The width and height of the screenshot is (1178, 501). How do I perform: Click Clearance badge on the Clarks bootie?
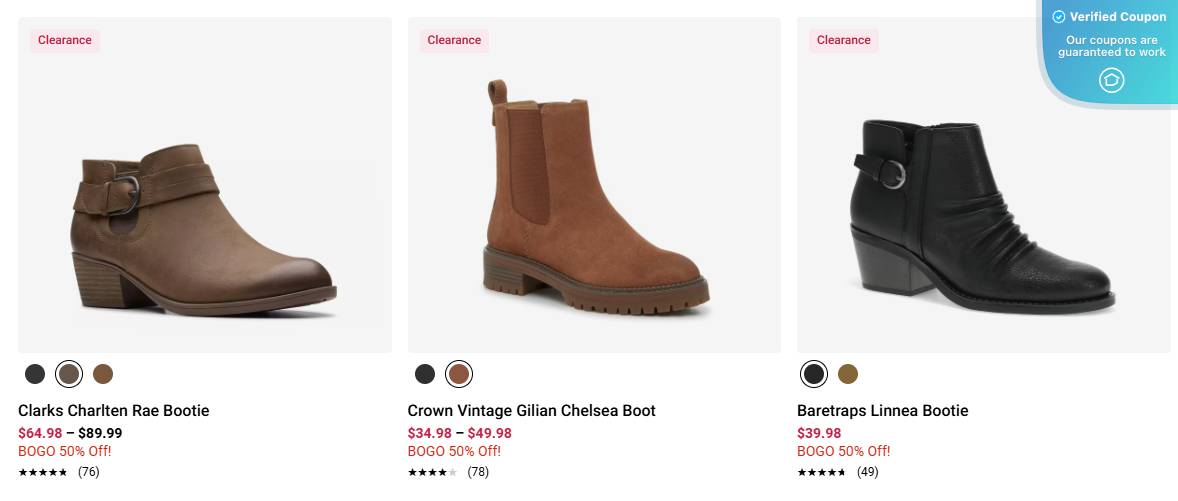(65, 40)
